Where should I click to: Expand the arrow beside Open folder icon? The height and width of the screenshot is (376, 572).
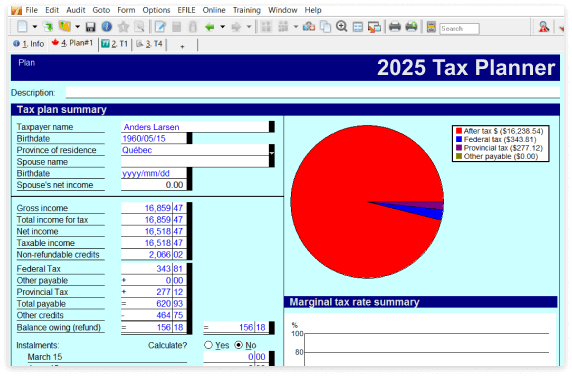pyautogui.click(x=77, y=27)
